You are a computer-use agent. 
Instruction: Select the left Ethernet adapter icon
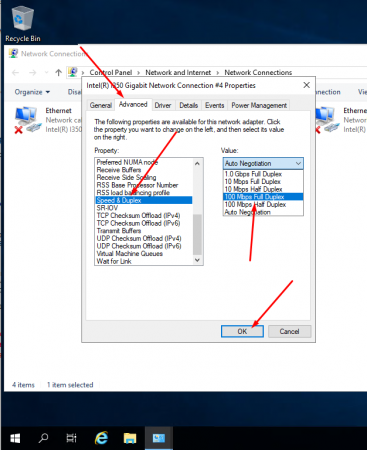pyautogui.click(x=27, y=120)
